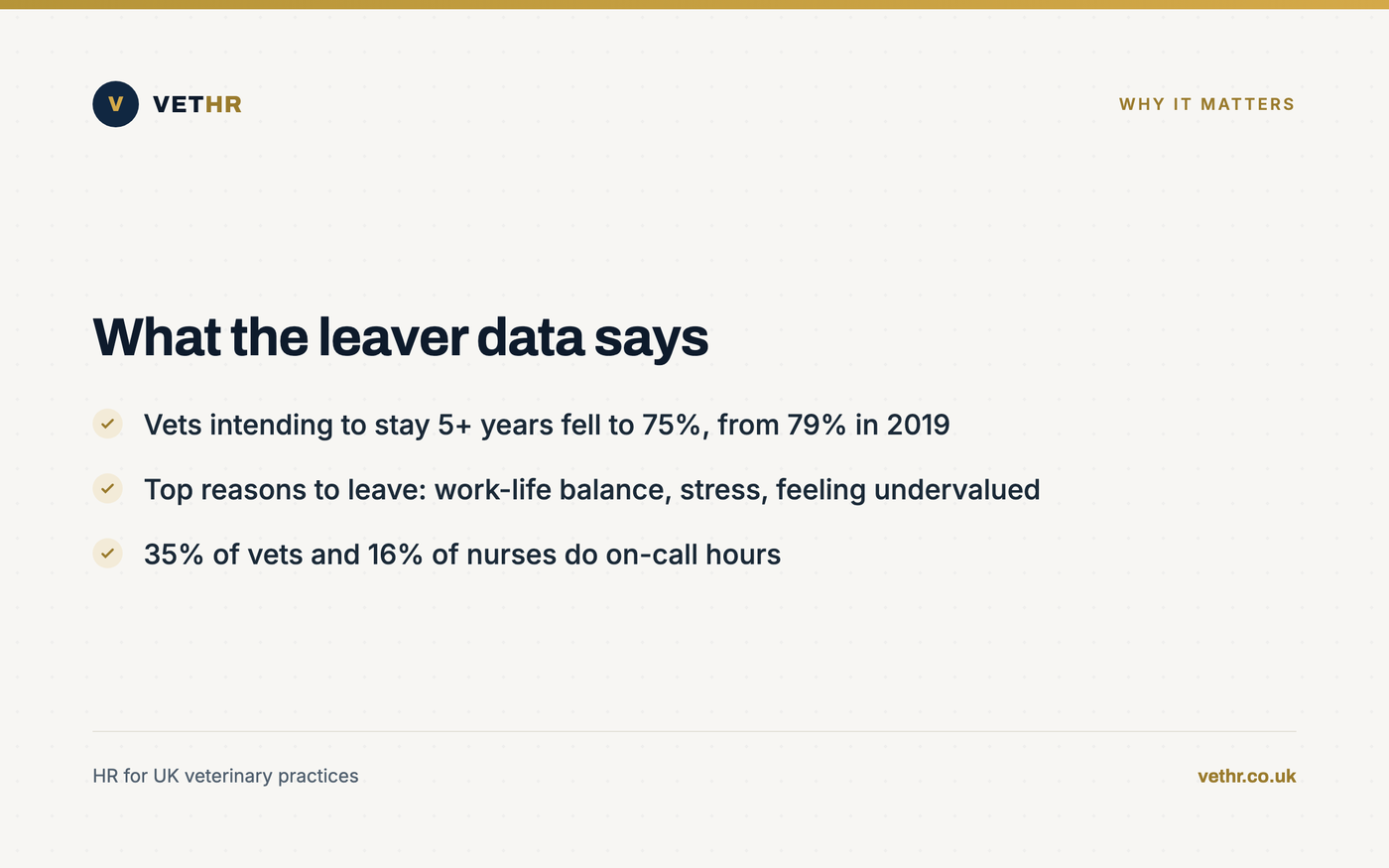Open the vethr.co.uk footer link
Viewport: 1389px width, 868px height.
tap(1246, 777)
